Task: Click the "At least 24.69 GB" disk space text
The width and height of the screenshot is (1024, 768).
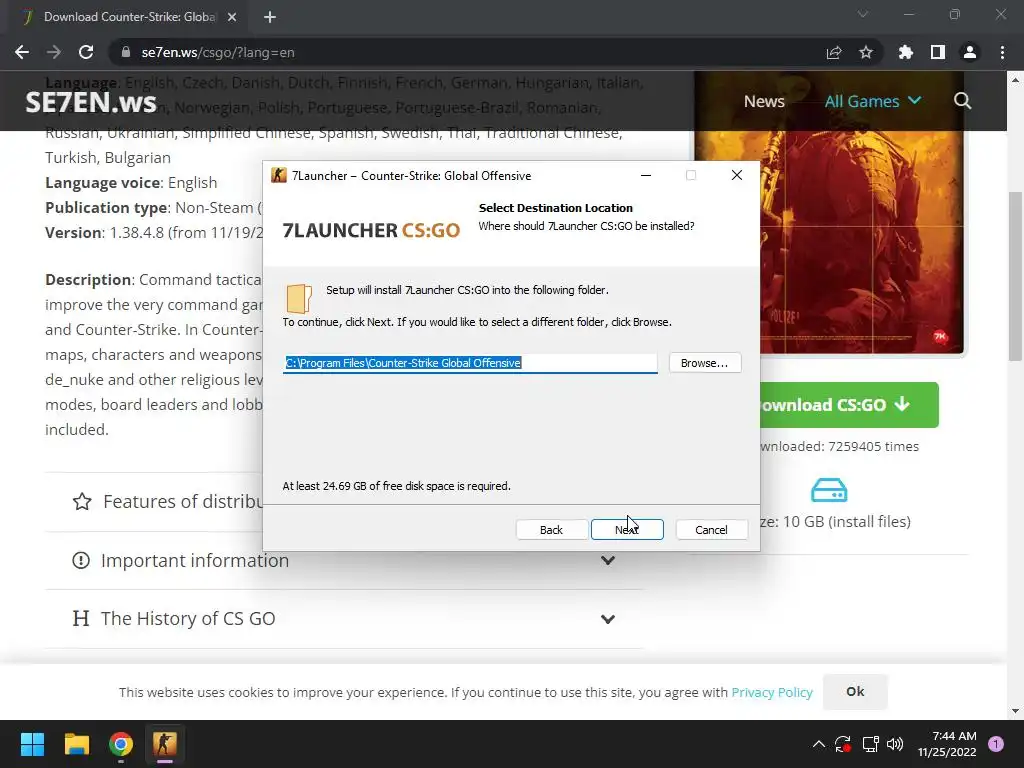Action: (x=396, y=486)
